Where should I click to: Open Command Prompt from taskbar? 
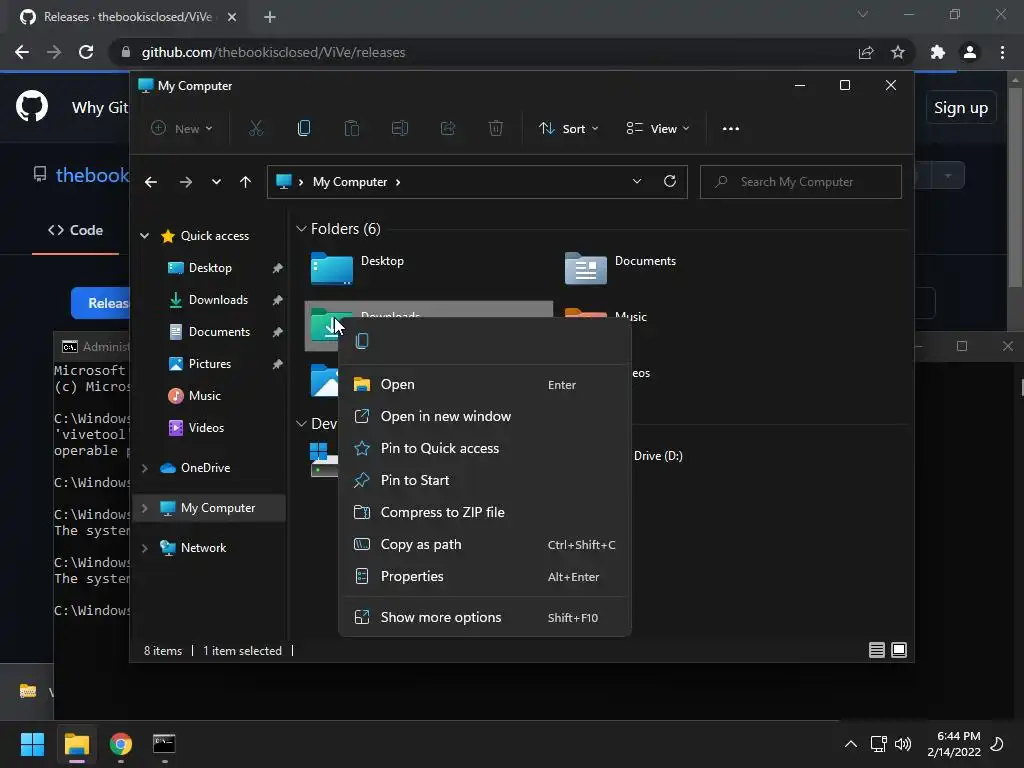point(164,744)
